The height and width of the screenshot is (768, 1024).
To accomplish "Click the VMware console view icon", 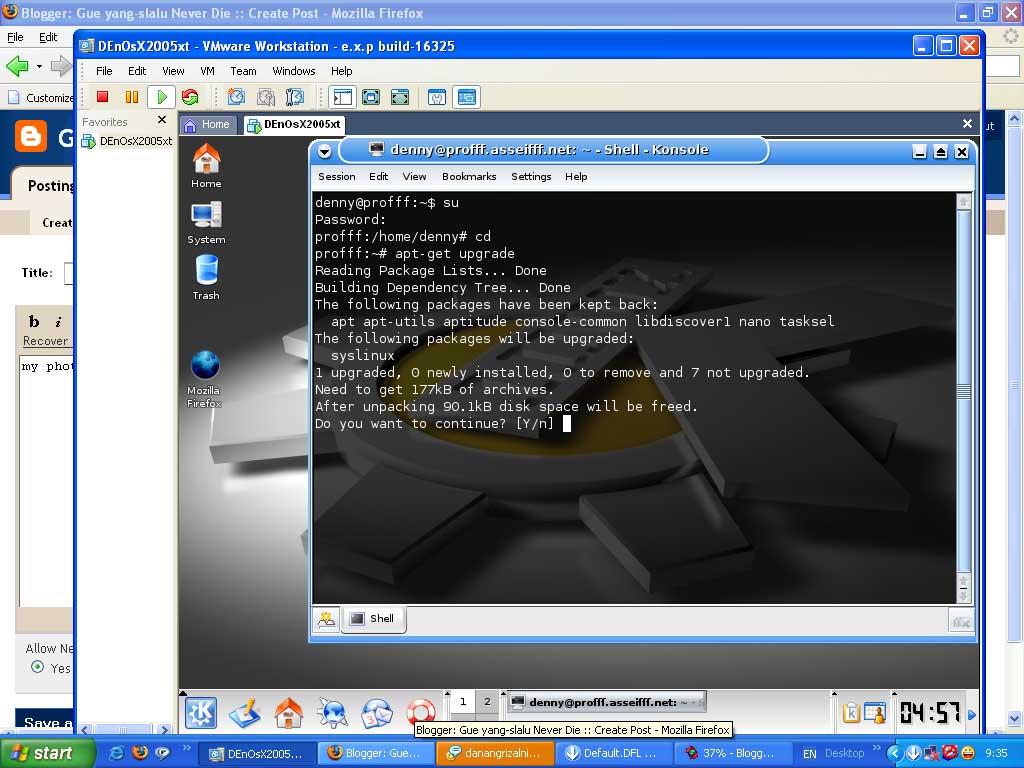I will [x=466, y=97].
